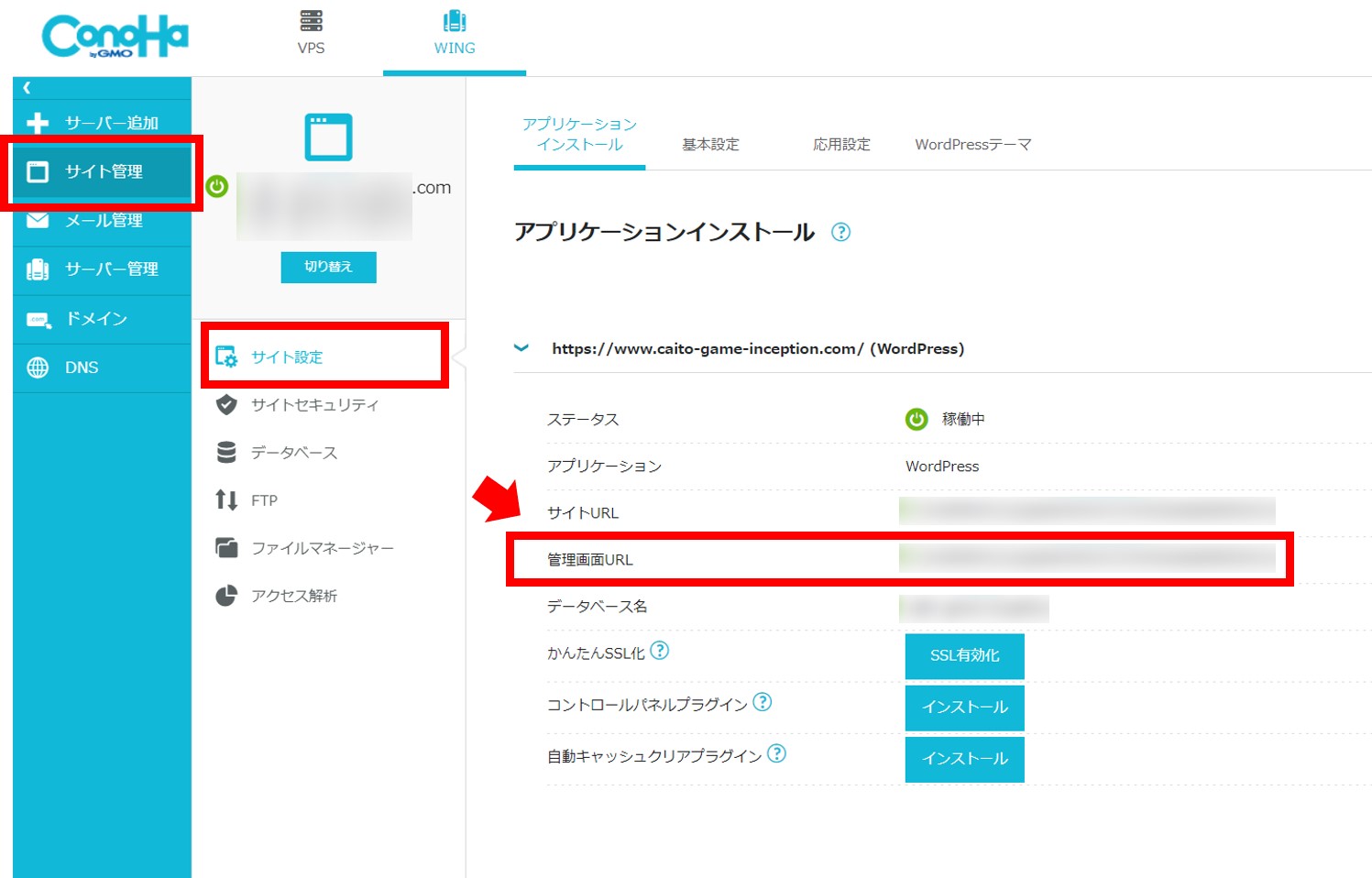1372x878 pixels.
Task: Open help icon beside かんたんSSL化
Action: (659, 651)
